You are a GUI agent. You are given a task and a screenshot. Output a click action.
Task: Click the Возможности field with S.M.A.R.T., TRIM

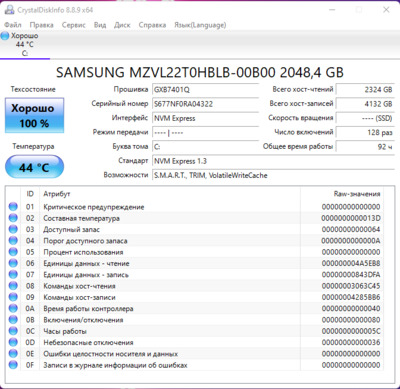pos(273,175)
